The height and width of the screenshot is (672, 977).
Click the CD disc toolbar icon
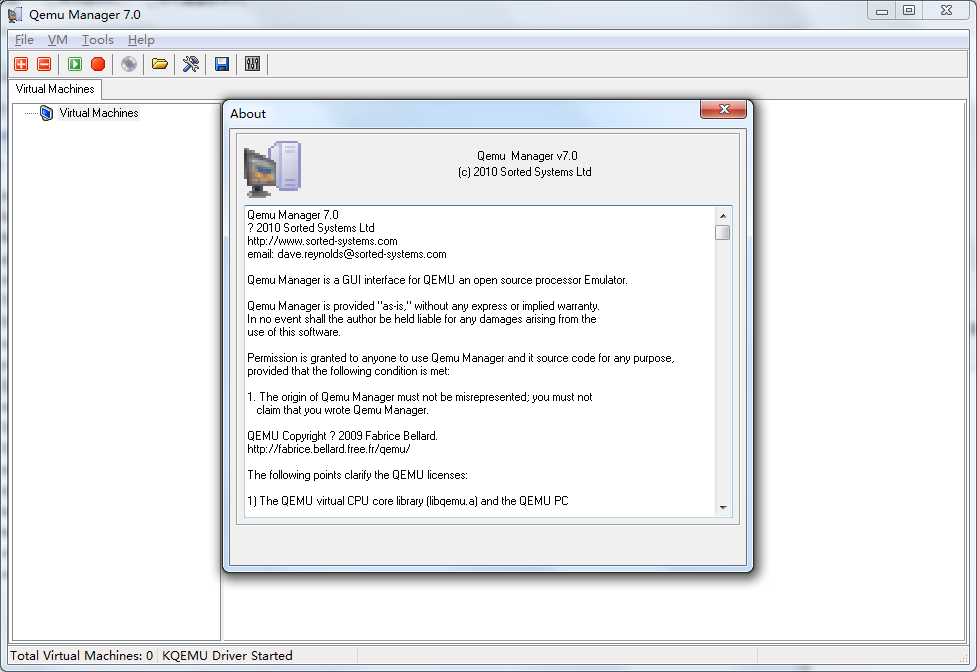pos(129,64)
